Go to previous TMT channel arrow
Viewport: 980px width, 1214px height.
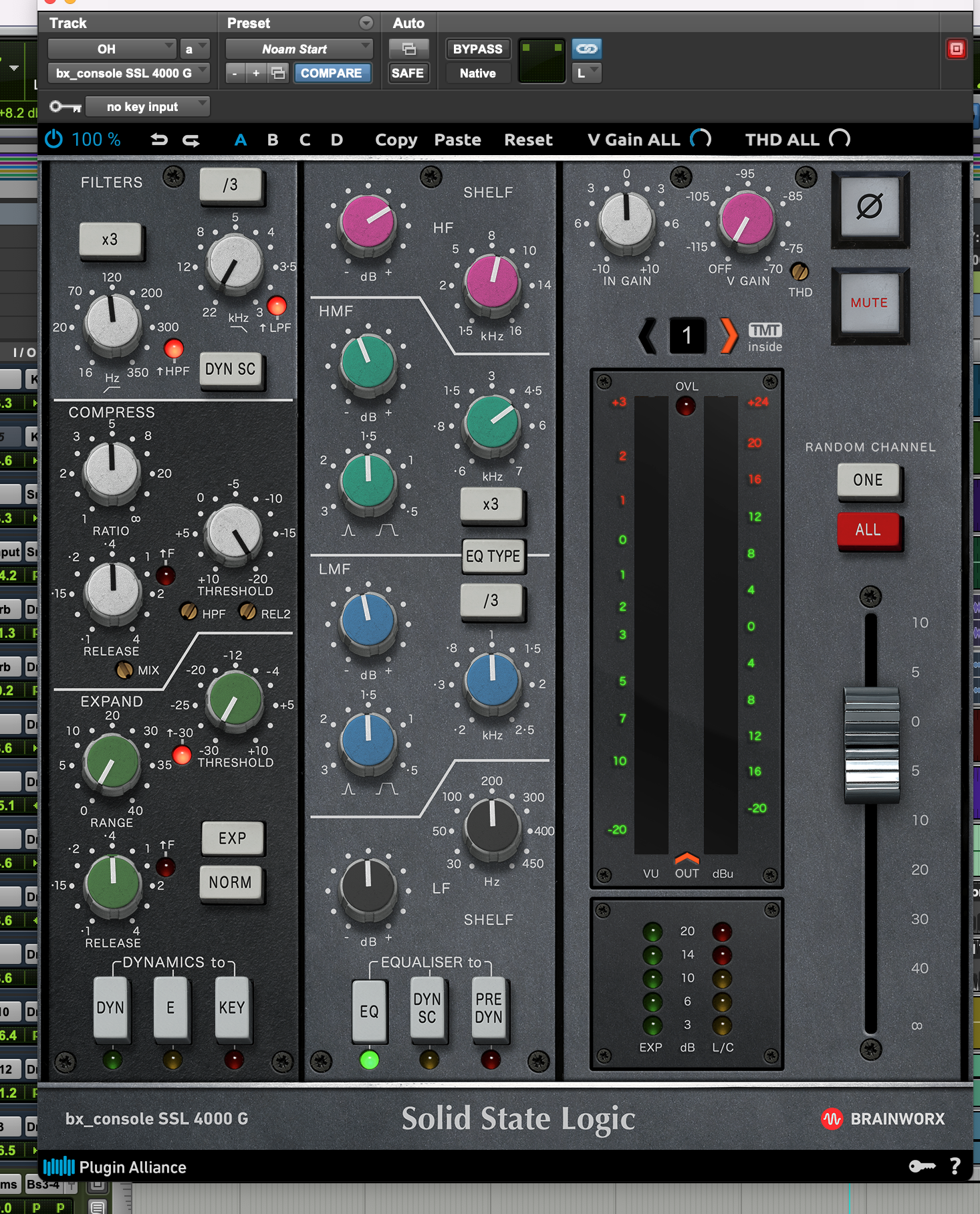click(647, 335)
